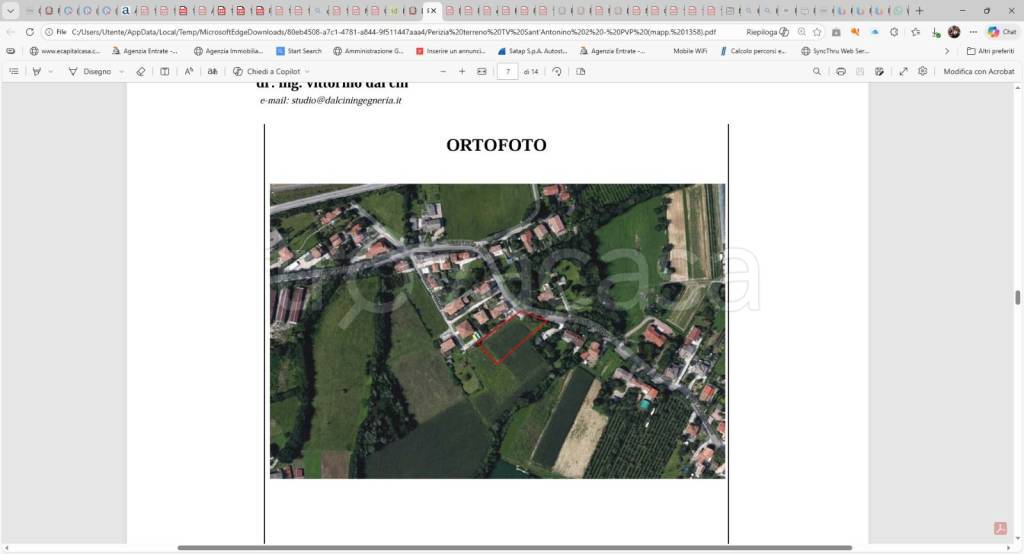1024x554 pixels.
Task: Click the zoom out minus button
Action: coord(443,72)
